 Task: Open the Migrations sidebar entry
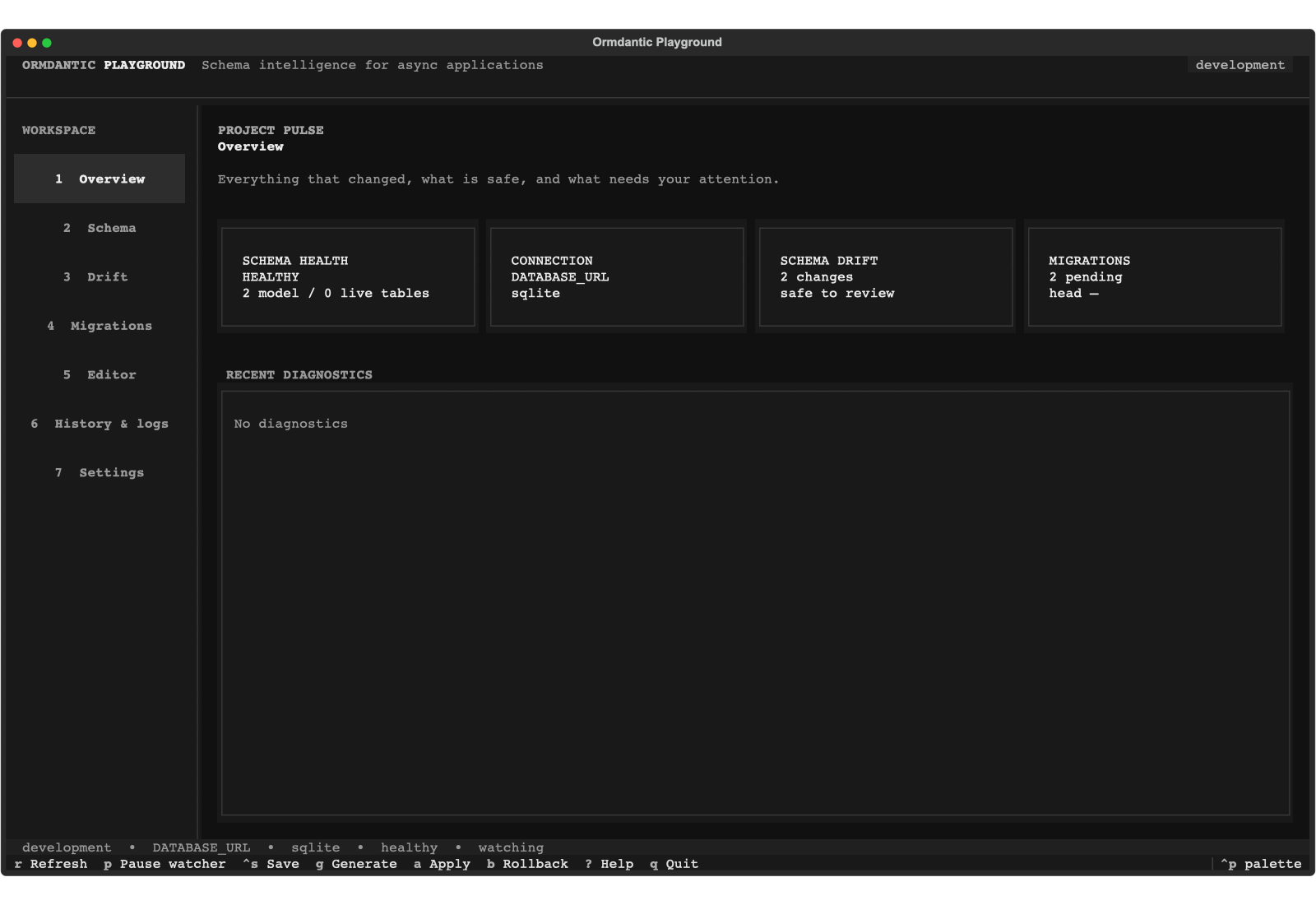[x=100, y=326]
